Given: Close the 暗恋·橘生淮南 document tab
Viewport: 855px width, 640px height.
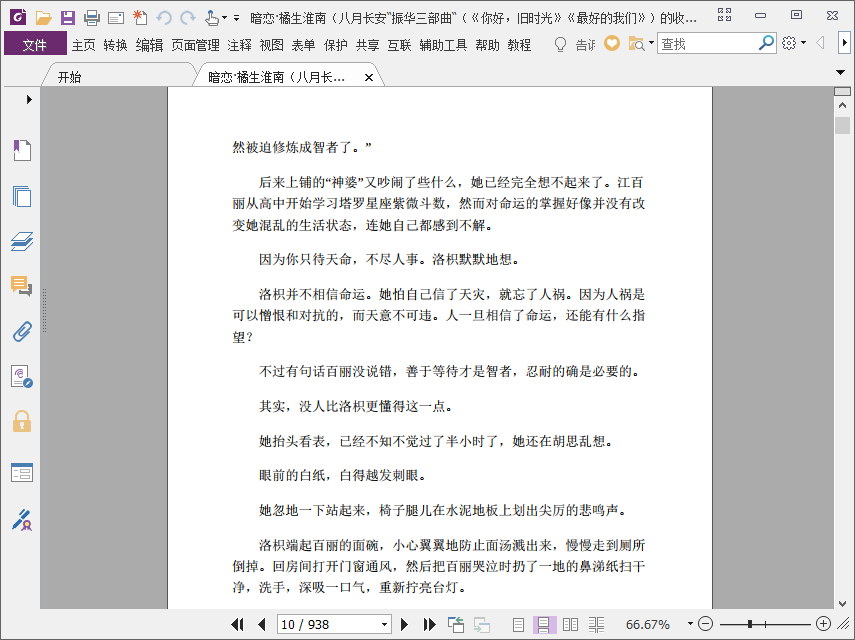Looking at the screenshot, I should (x=369, y=78).
